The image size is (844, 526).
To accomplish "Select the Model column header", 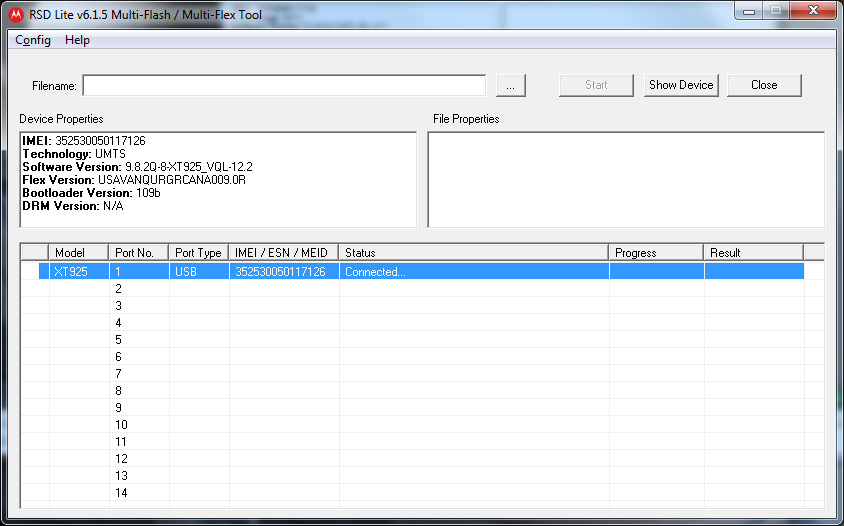I will click(79, 253).
